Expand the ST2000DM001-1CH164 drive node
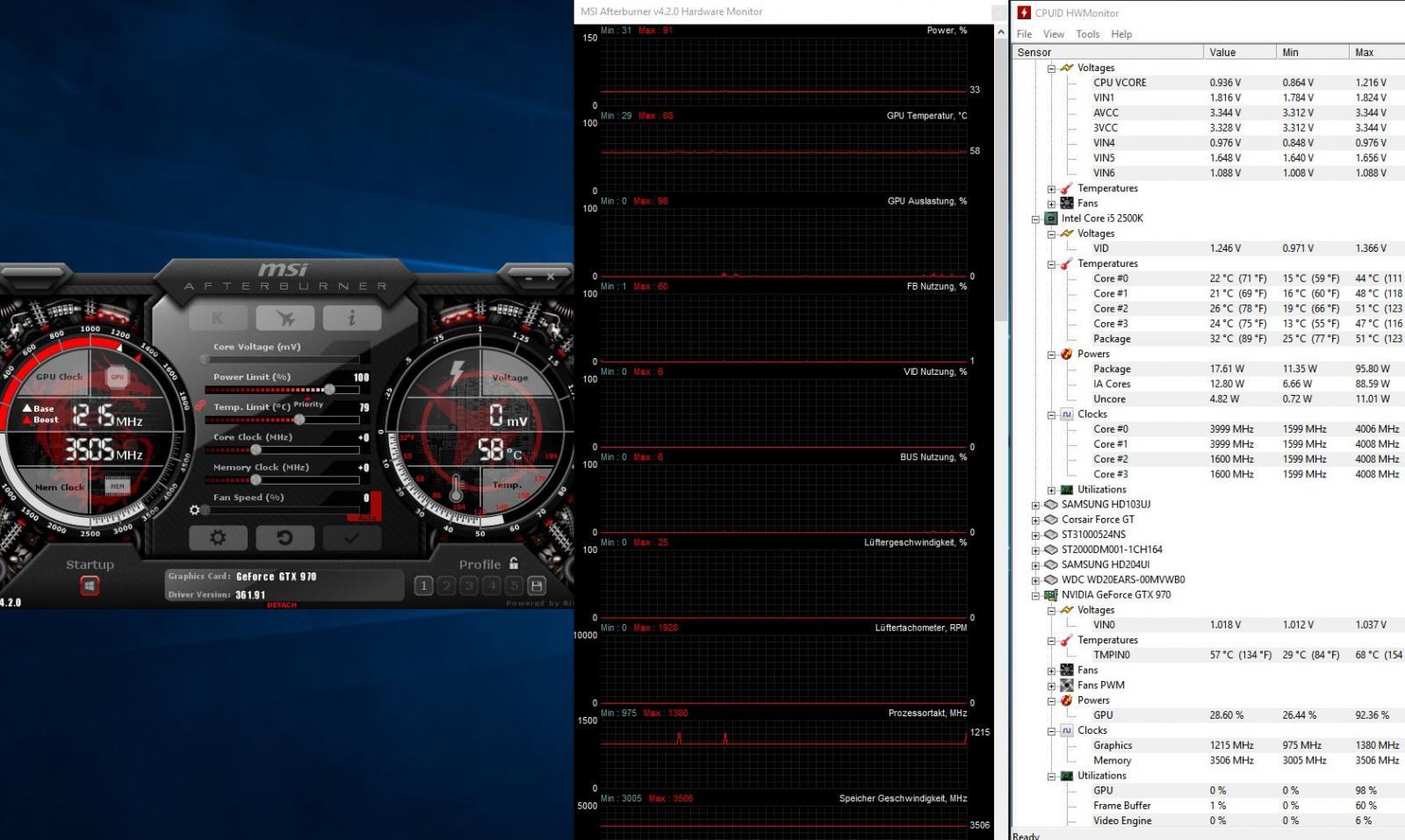This screenshot has height=840, width=1405. (x=1035, y=549)
